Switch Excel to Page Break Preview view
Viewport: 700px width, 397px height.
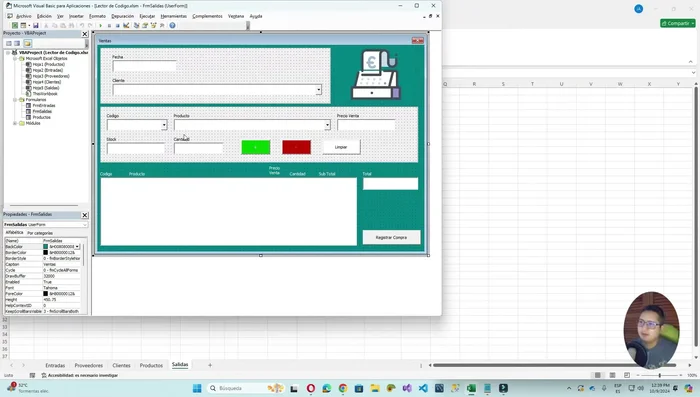point(627,375)
